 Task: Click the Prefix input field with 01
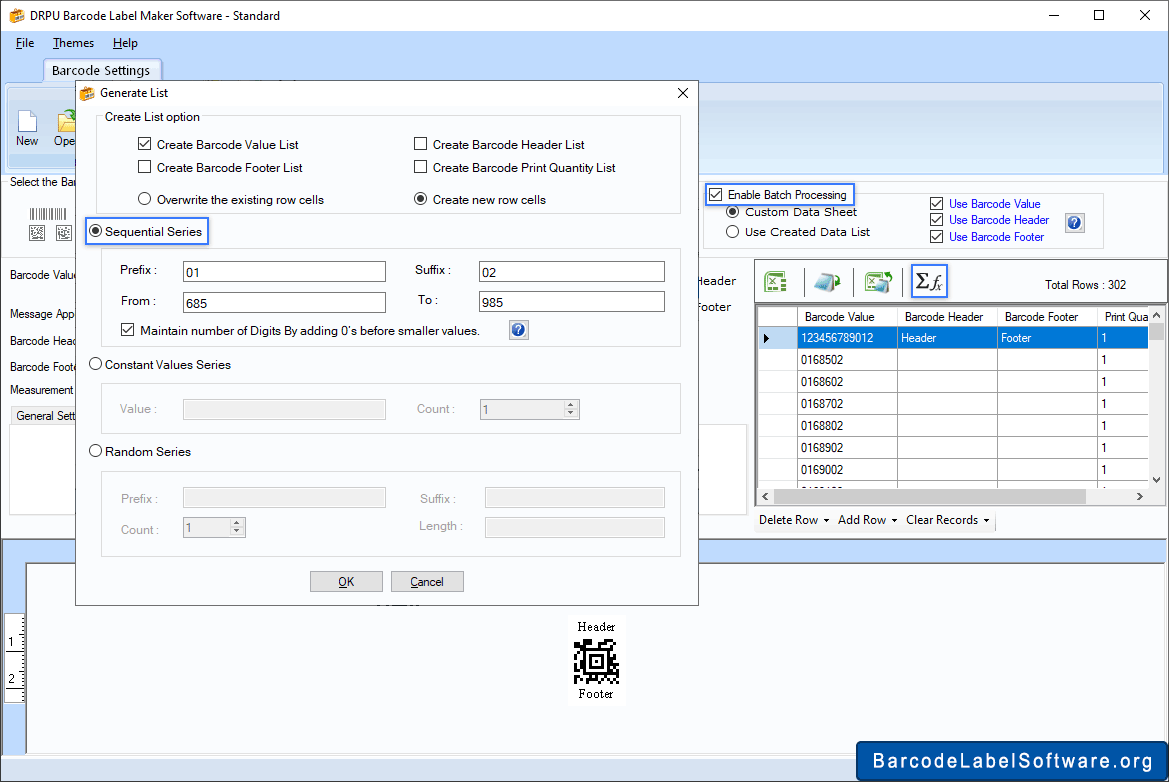pos(284,272)
